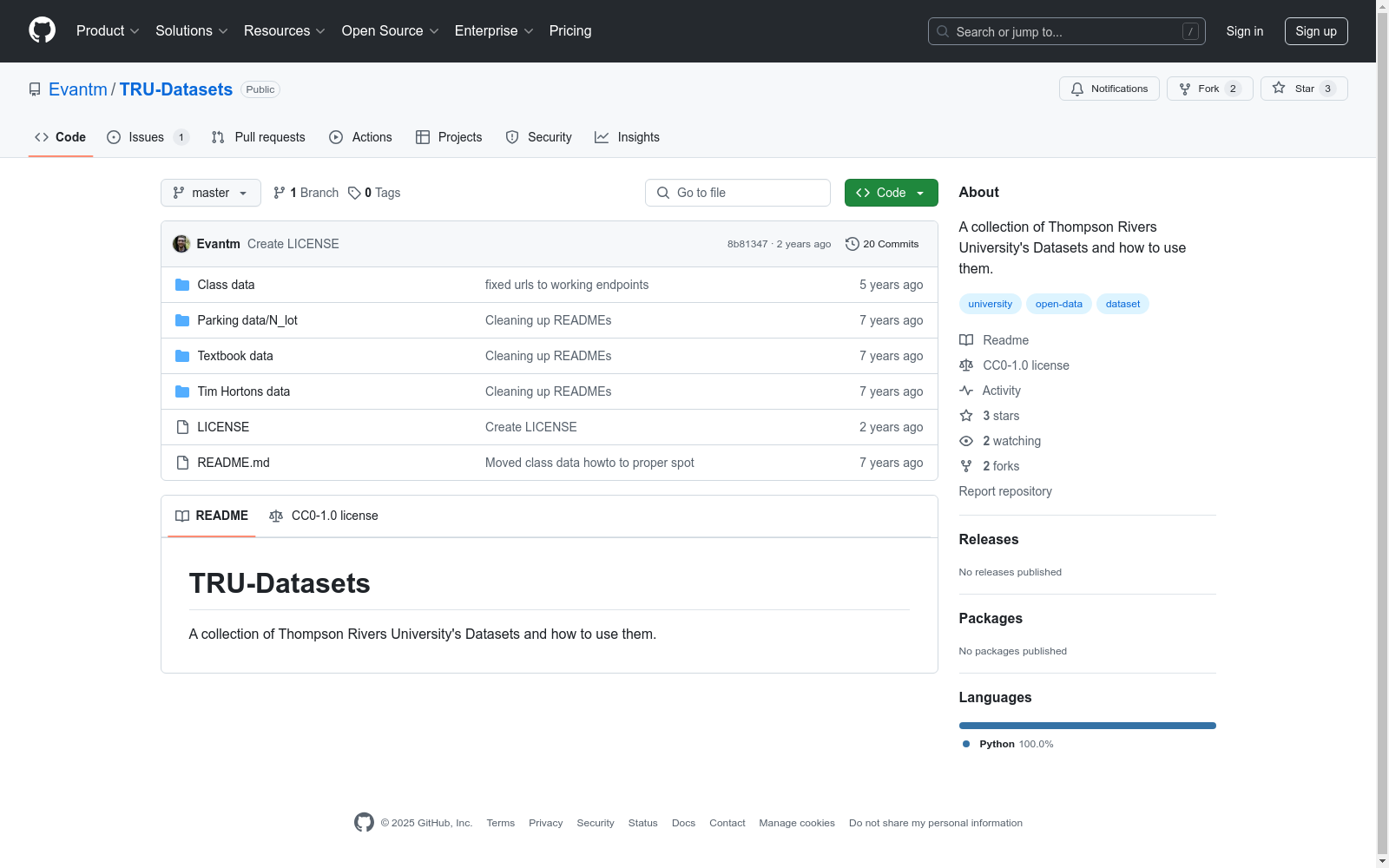Select the Code tab
Image resolution: width=1389 pixels, height=868 pixels.
click(60, 137)
